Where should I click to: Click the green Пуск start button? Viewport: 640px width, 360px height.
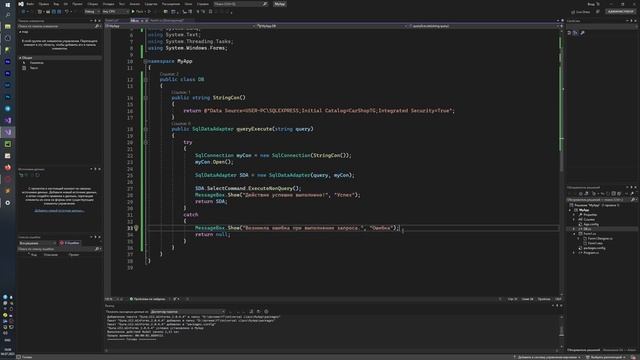[x=137, y=12]
